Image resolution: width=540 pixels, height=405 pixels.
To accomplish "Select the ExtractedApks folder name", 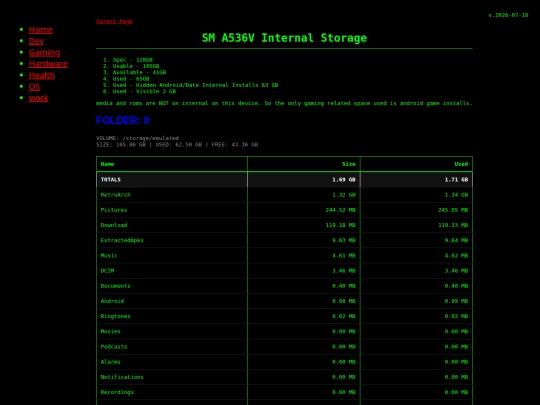I will pyautogui.click(x=122, y=240).
